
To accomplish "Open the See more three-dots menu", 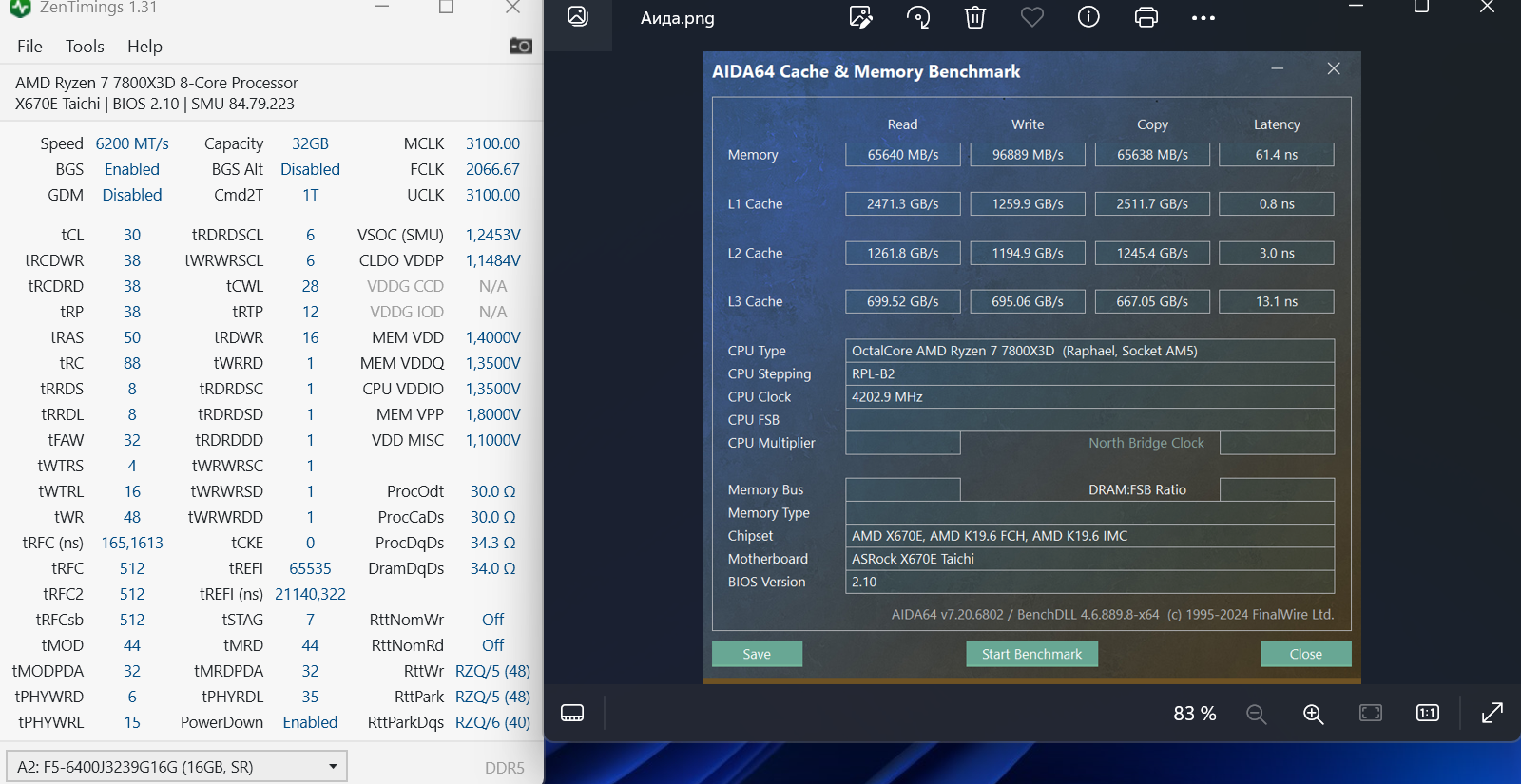I will click(x=1203, y=18).
